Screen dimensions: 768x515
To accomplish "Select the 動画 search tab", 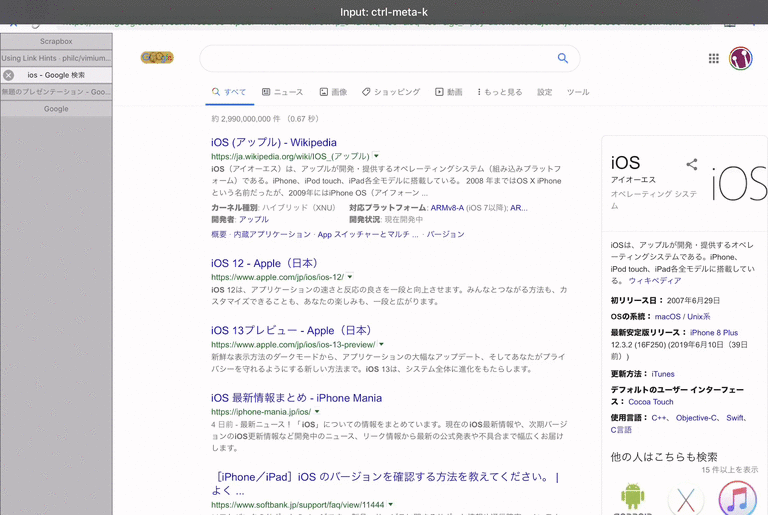I will pyautogui.click(x=449, y=92).
